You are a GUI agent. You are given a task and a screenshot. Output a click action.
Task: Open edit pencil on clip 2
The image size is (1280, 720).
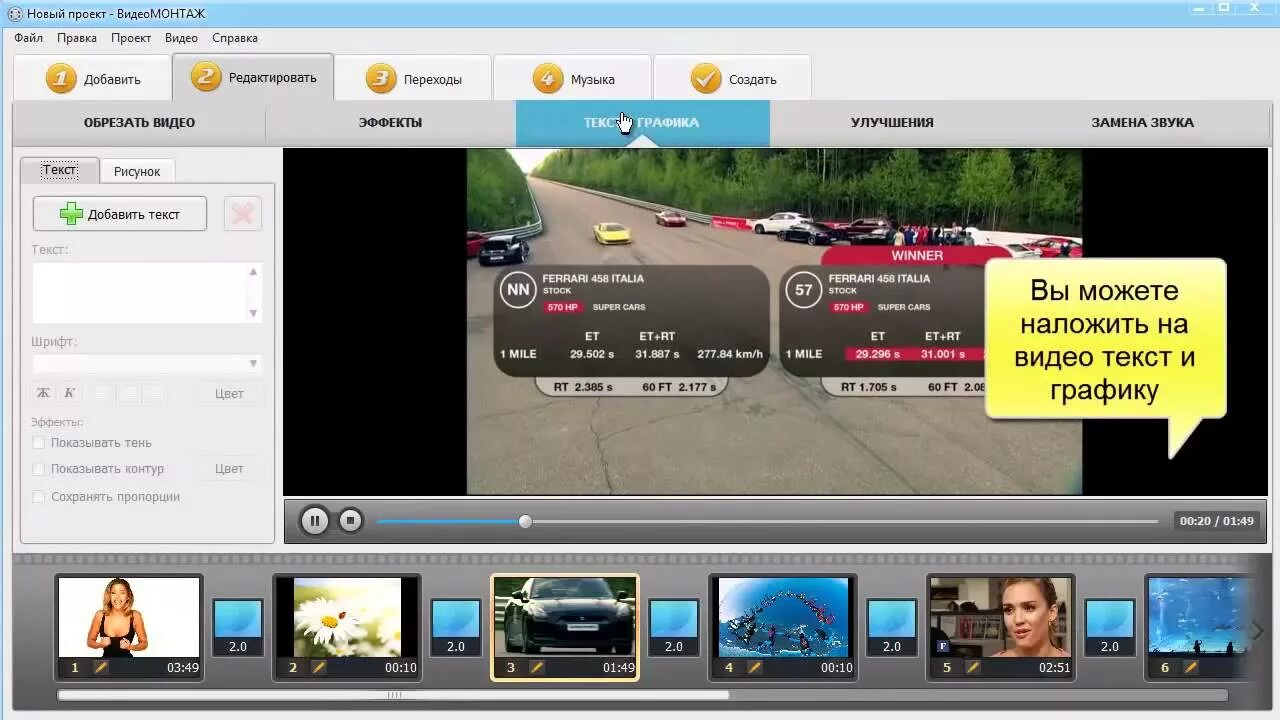(318, 667)
